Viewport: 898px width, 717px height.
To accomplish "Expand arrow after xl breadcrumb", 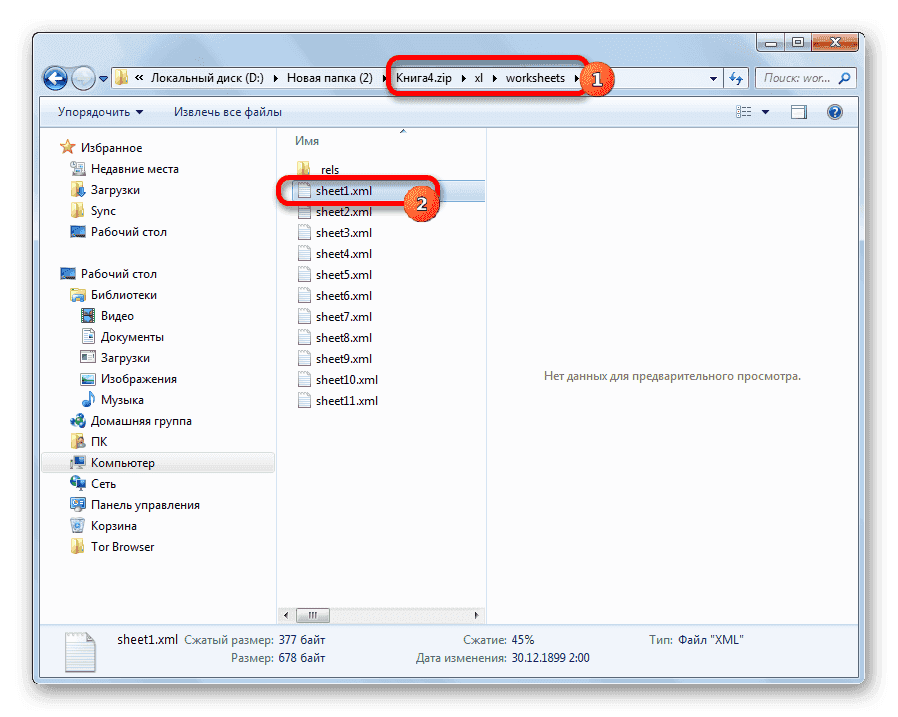I will click(x=495, y=78).
